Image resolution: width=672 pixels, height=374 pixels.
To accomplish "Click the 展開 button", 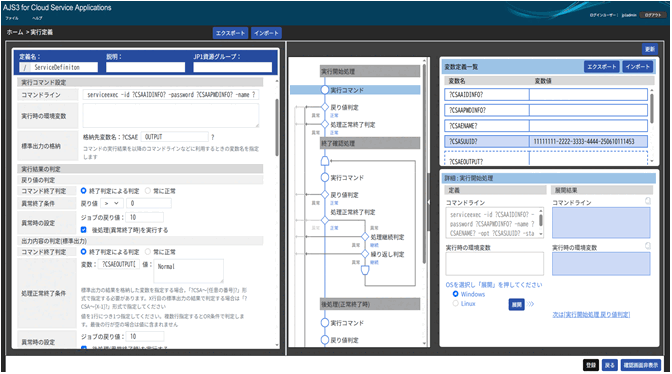I will pos(516,304).
